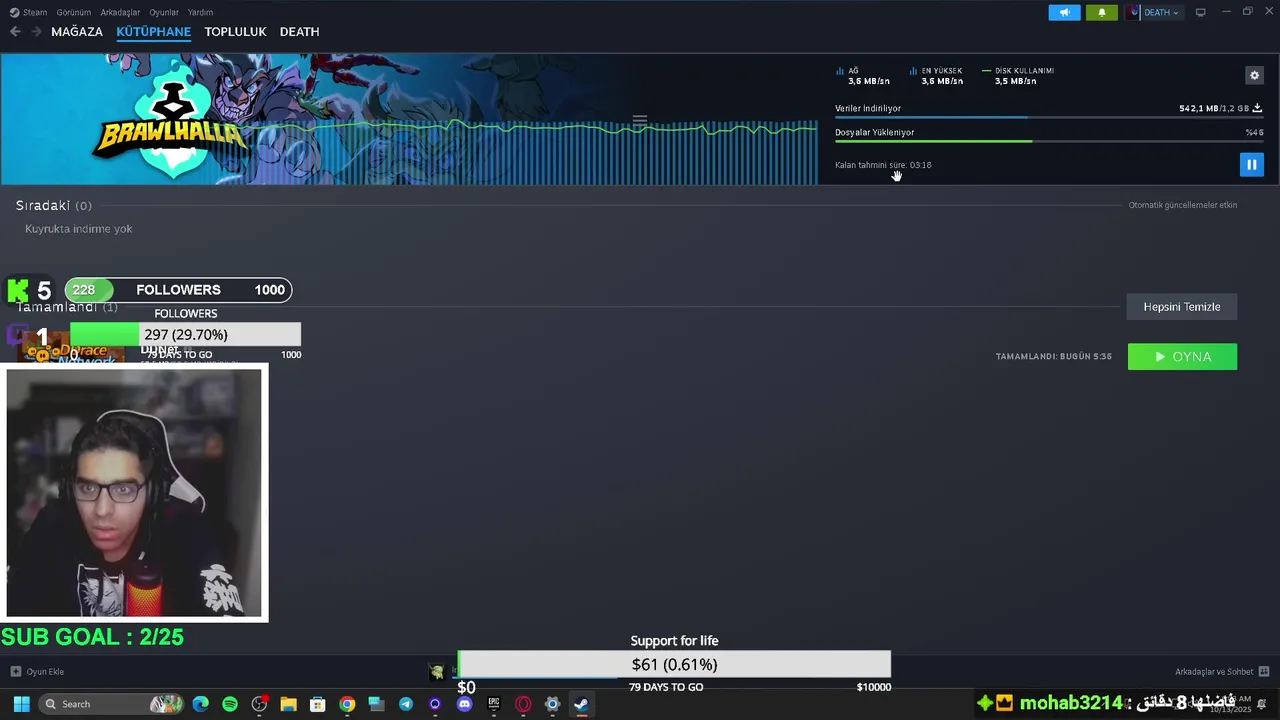Image resolution: width=1280 pixels, height=720 pixels.
Task: Click the Dosyalar Yükleniyor progress bar
Action: pos(1048,141)
